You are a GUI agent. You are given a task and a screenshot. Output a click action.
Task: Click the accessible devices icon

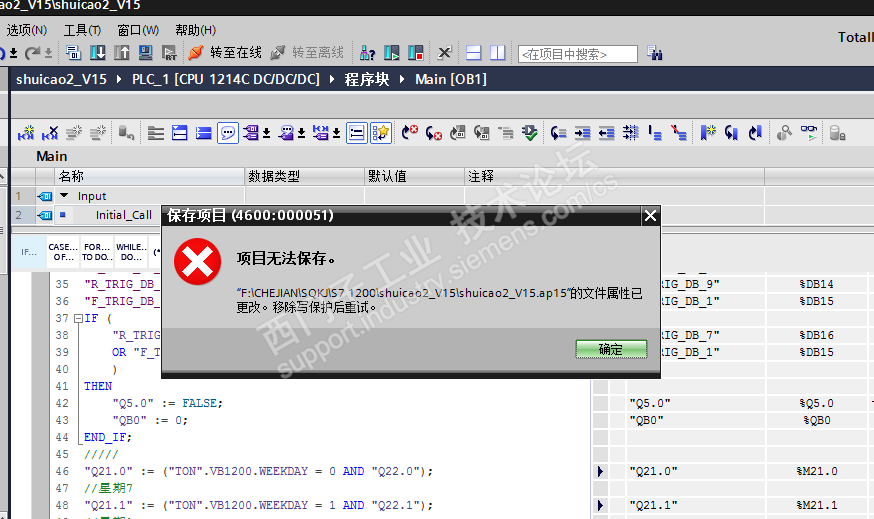click(x=367, y=53)
